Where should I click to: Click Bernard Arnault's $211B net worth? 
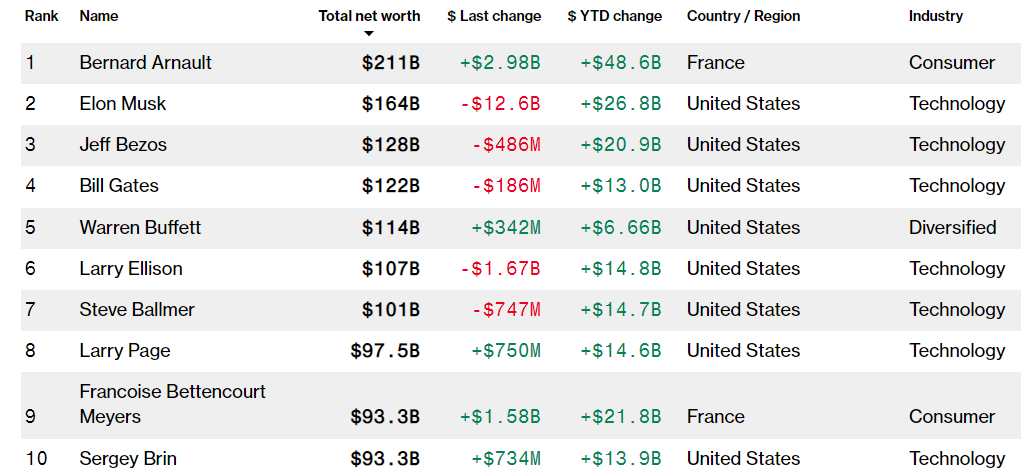(391, 63)
